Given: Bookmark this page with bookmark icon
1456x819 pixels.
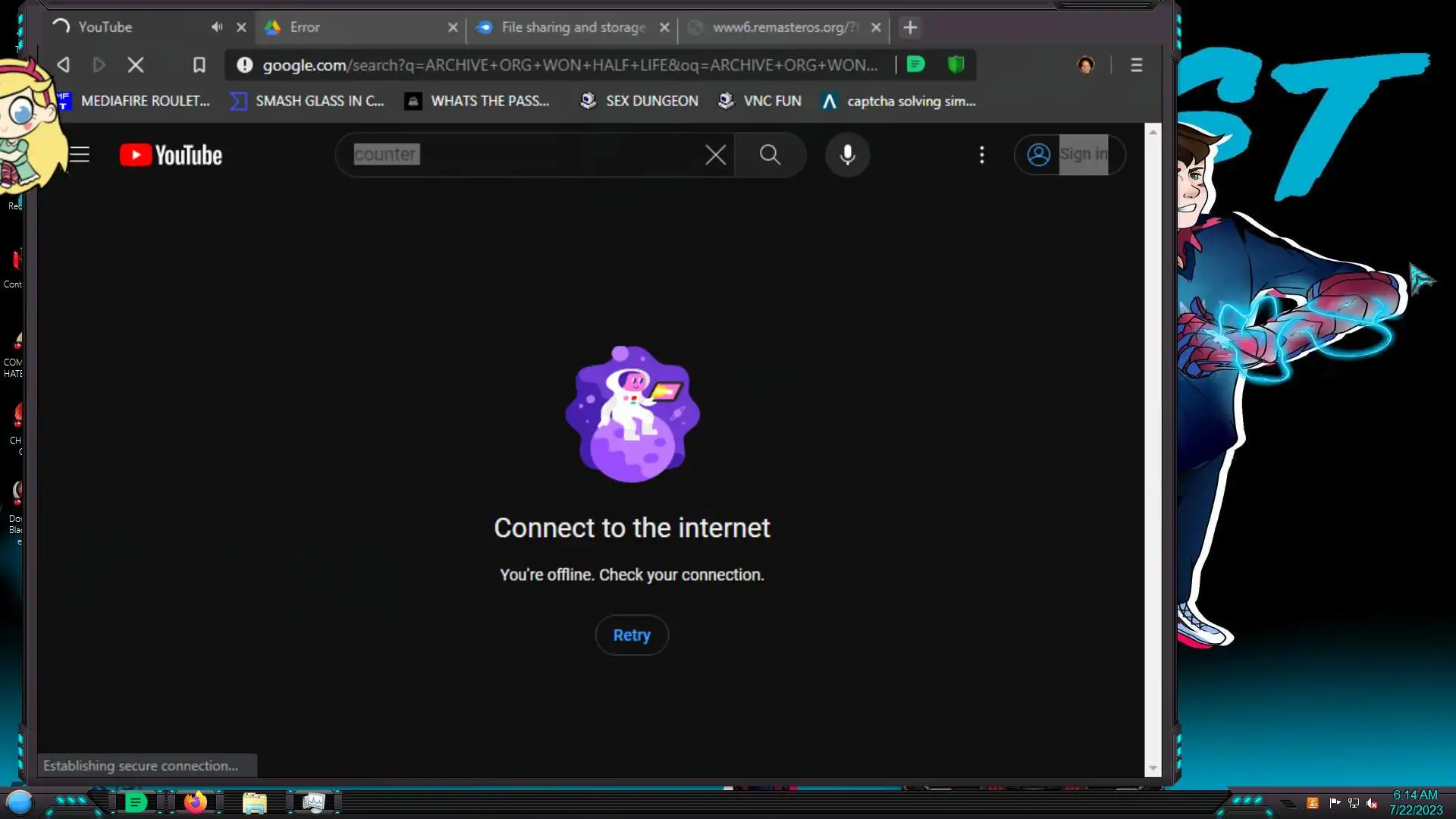Looking at the screenshot, I should coord(199,65).
